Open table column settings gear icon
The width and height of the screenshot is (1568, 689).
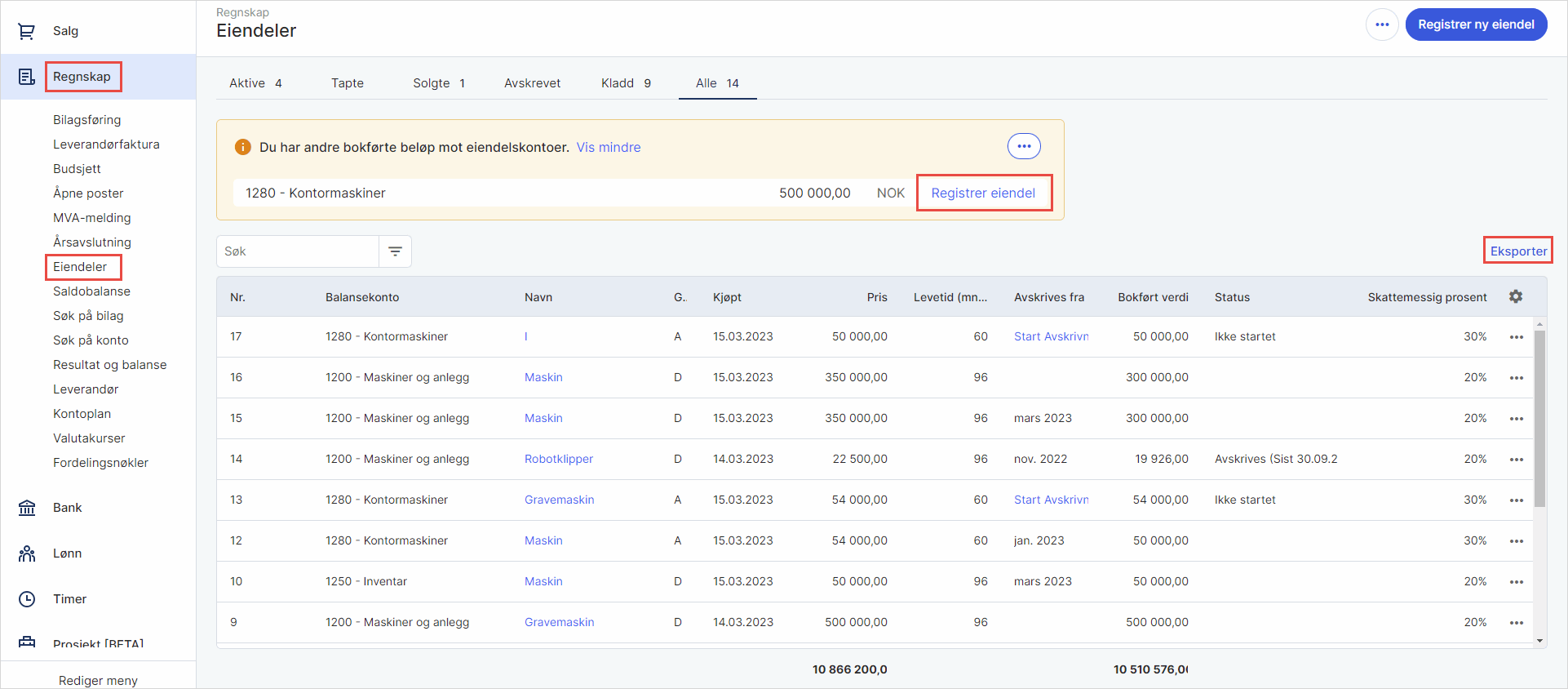point(1515,297)
